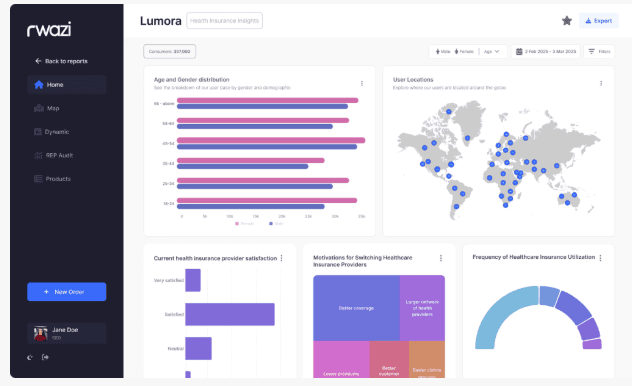632x386 pixels.
Task: Click the Lumora report title
Action: (x=160, y=21)
